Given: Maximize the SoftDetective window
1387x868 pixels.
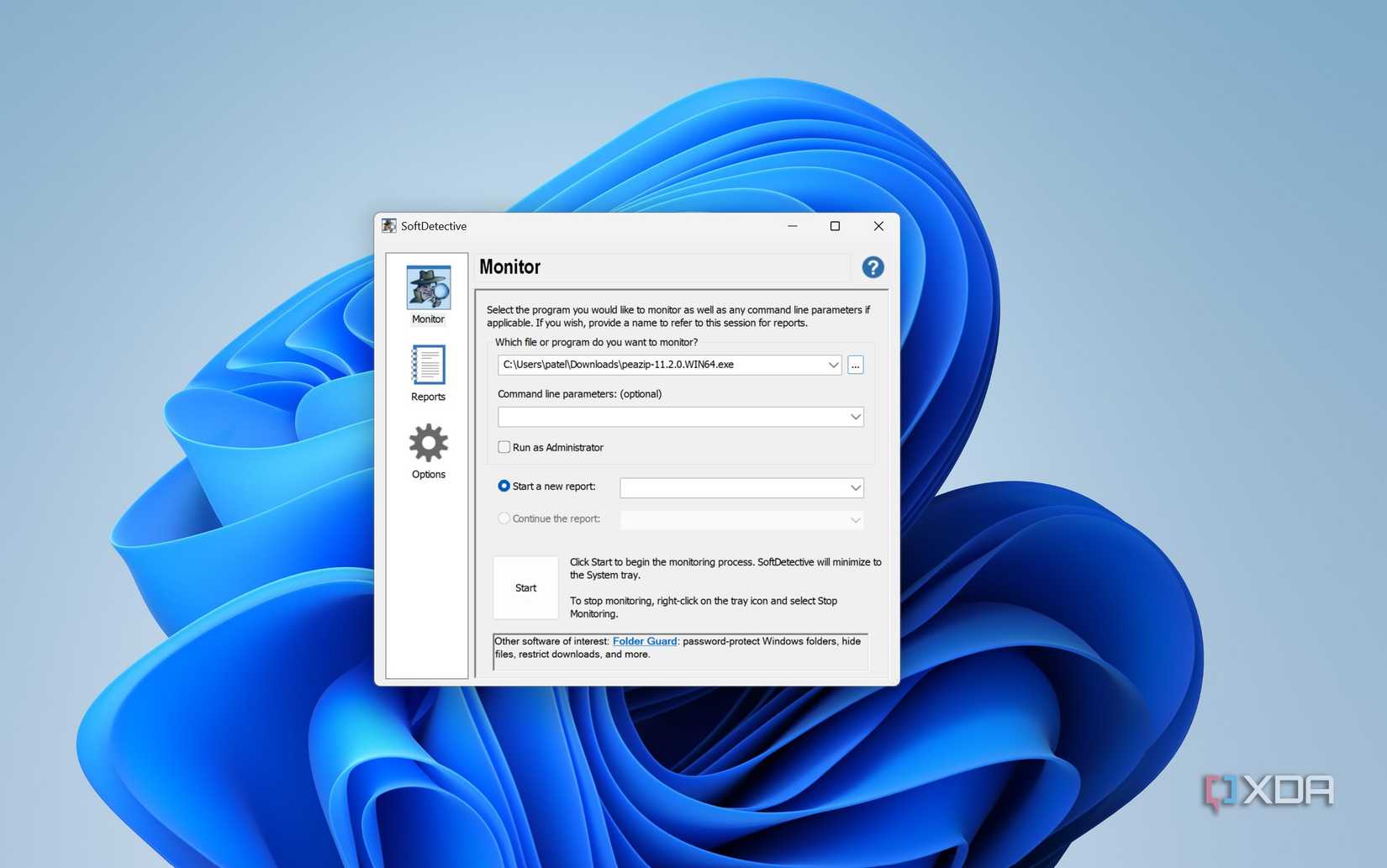Looking at the screenshot, I should tap(835, 226).
